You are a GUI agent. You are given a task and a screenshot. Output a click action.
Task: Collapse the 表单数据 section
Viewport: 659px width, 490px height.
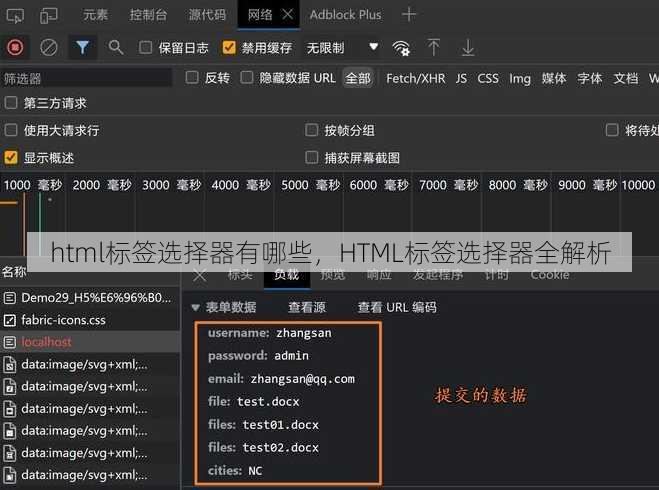click(195, 308)
